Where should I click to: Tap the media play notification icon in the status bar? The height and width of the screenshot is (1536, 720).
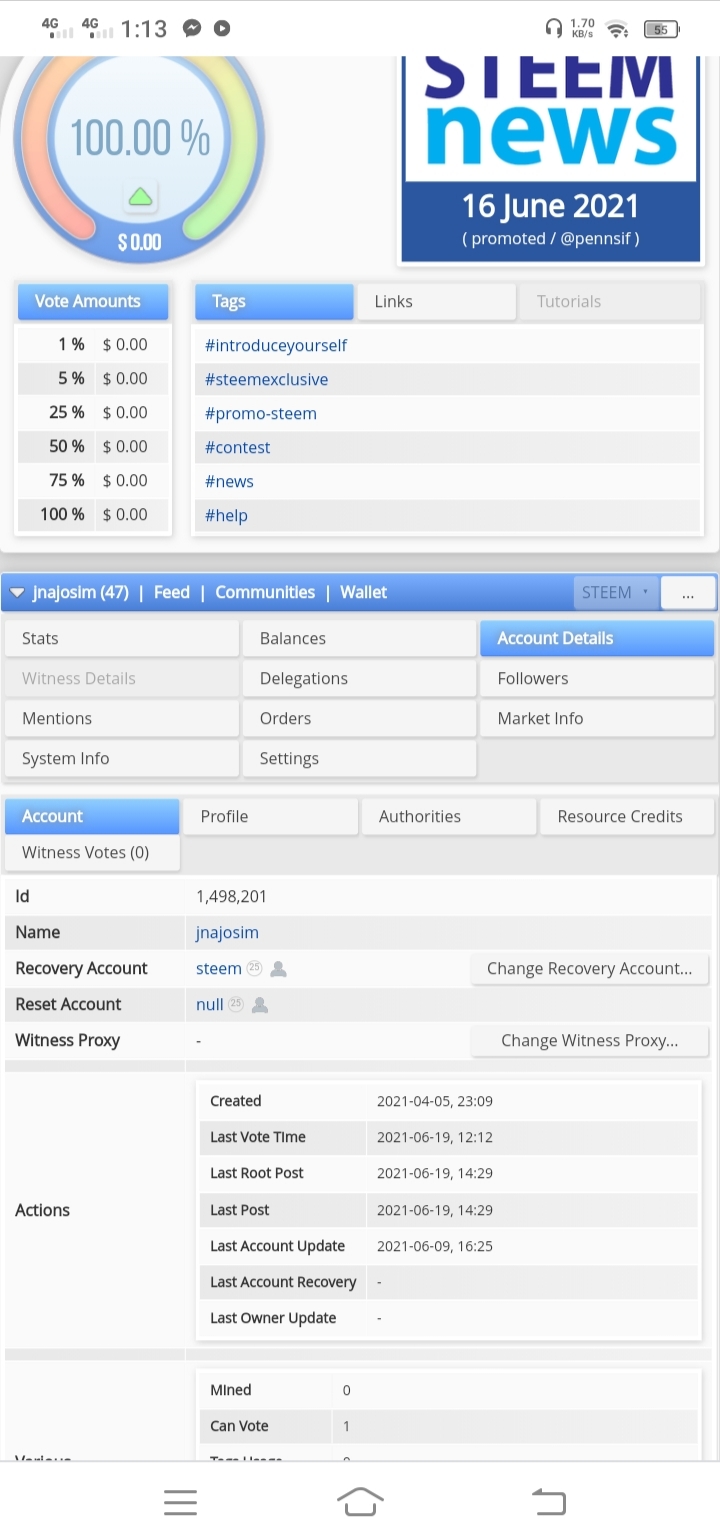coord(222,29)
